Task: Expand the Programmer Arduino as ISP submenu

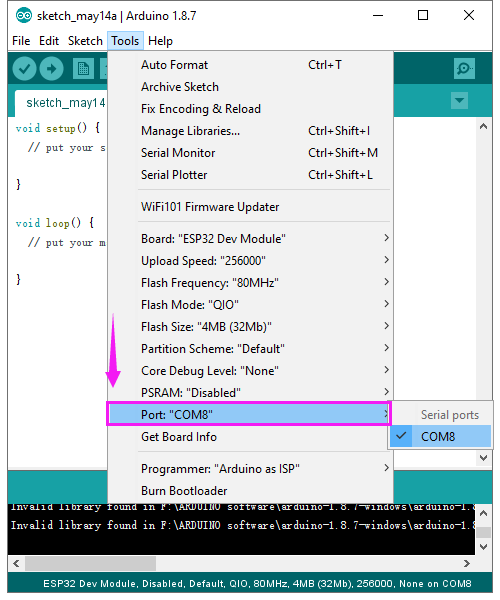Action: click(x=250, y=468)
